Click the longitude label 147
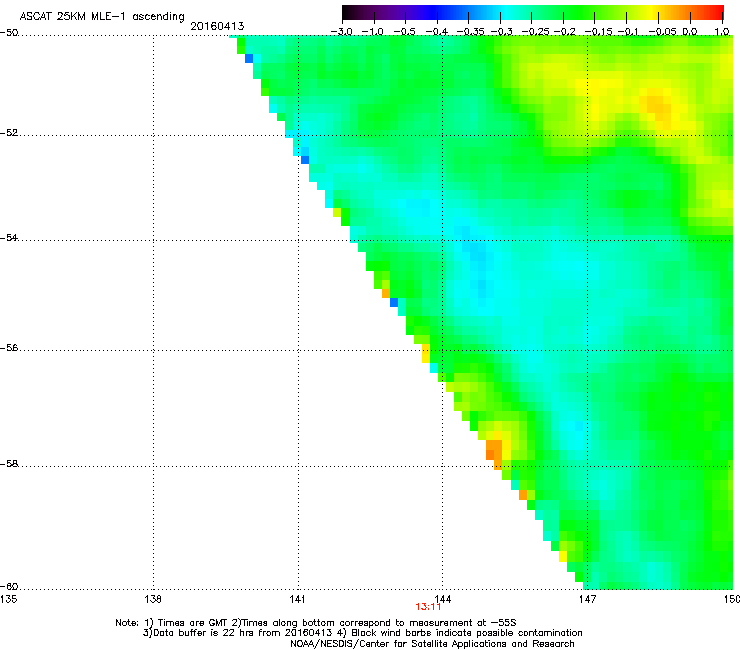740x650 pixels. (x=587, y=599)
